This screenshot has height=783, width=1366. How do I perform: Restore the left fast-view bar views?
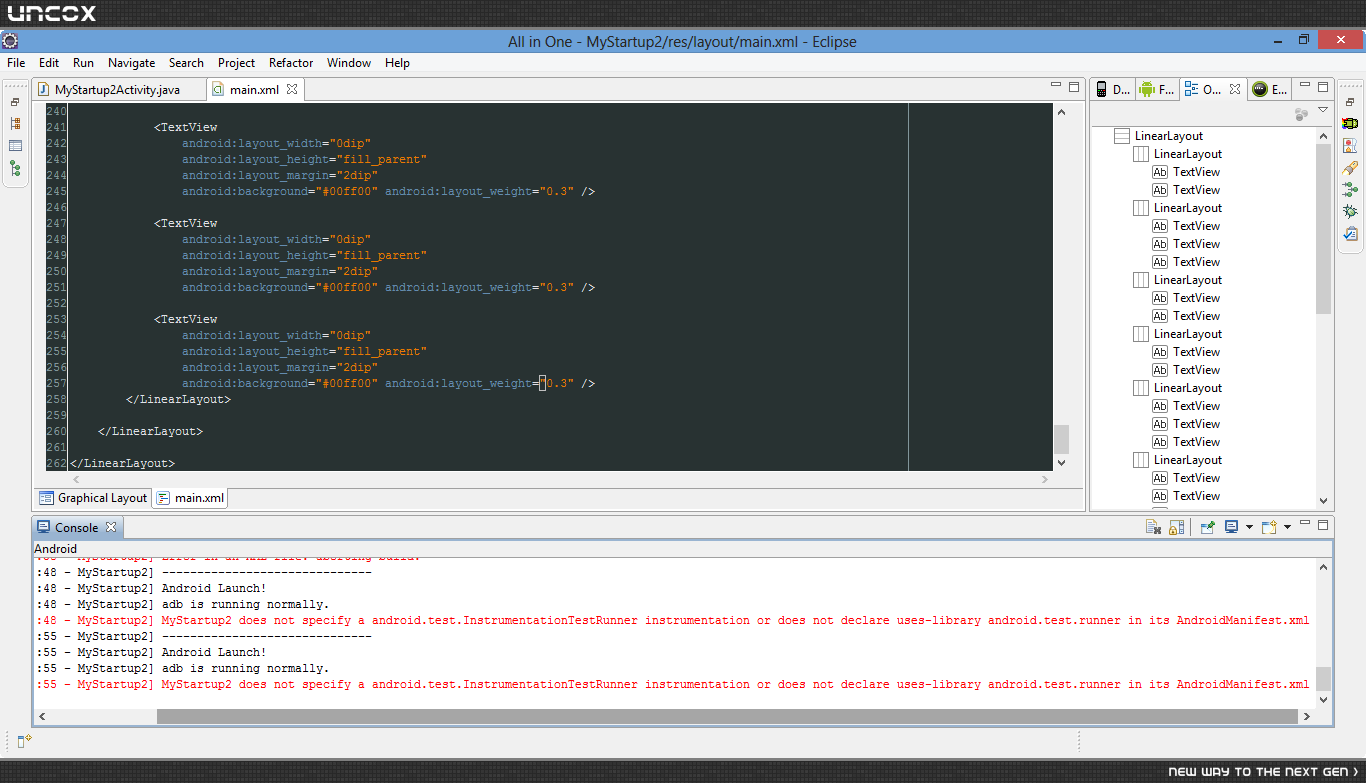(15, 102)
